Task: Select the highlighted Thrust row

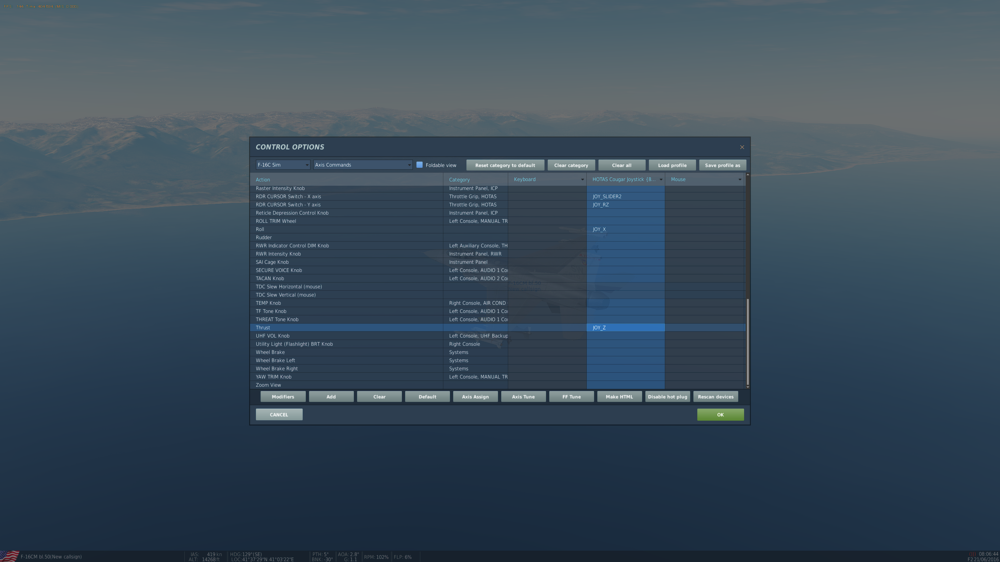Action: pyautogui.click(x=497, y=328)
